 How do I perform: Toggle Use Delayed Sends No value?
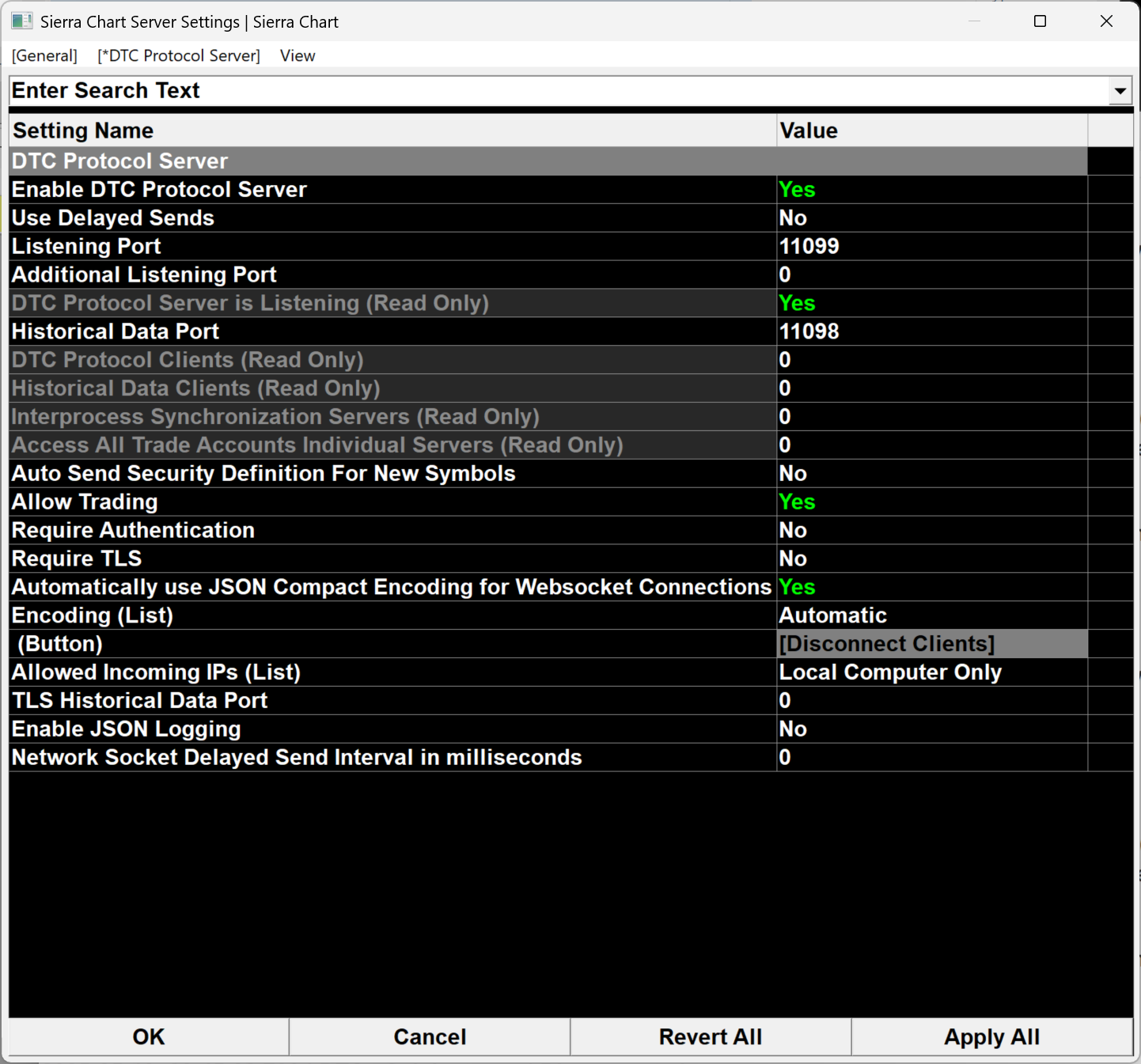point(932,218)
